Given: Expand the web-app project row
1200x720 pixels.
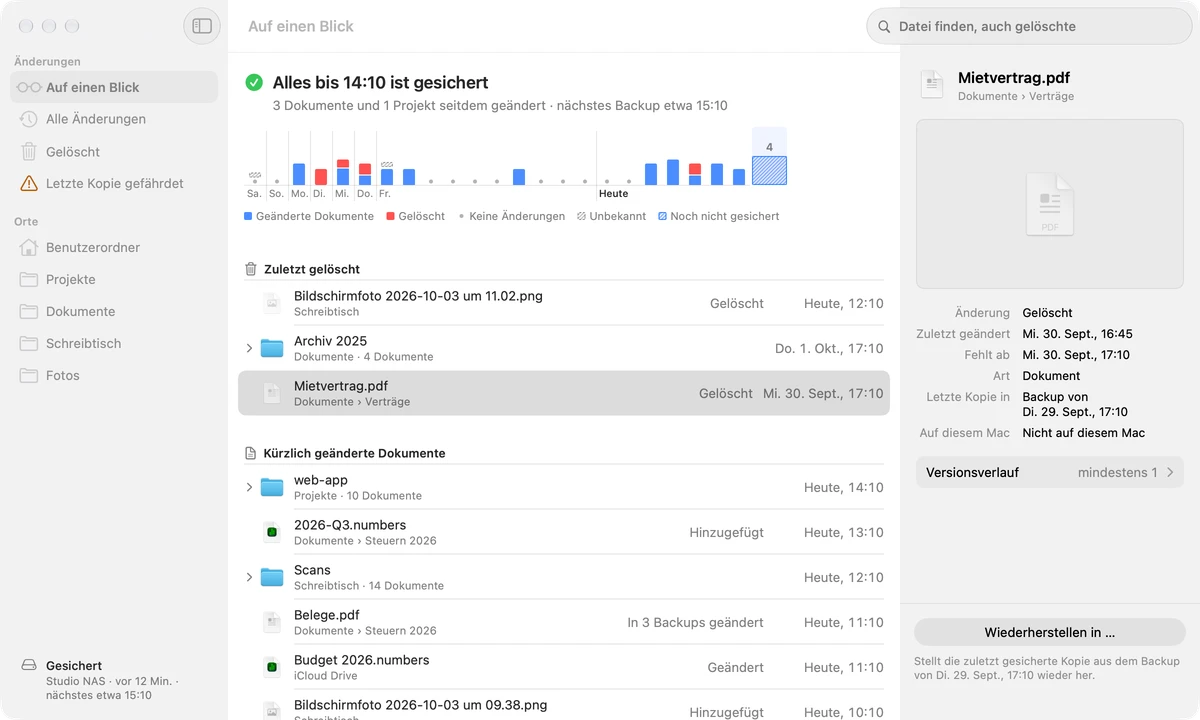Looking at the screenshot, I should (x=249, y=487).
